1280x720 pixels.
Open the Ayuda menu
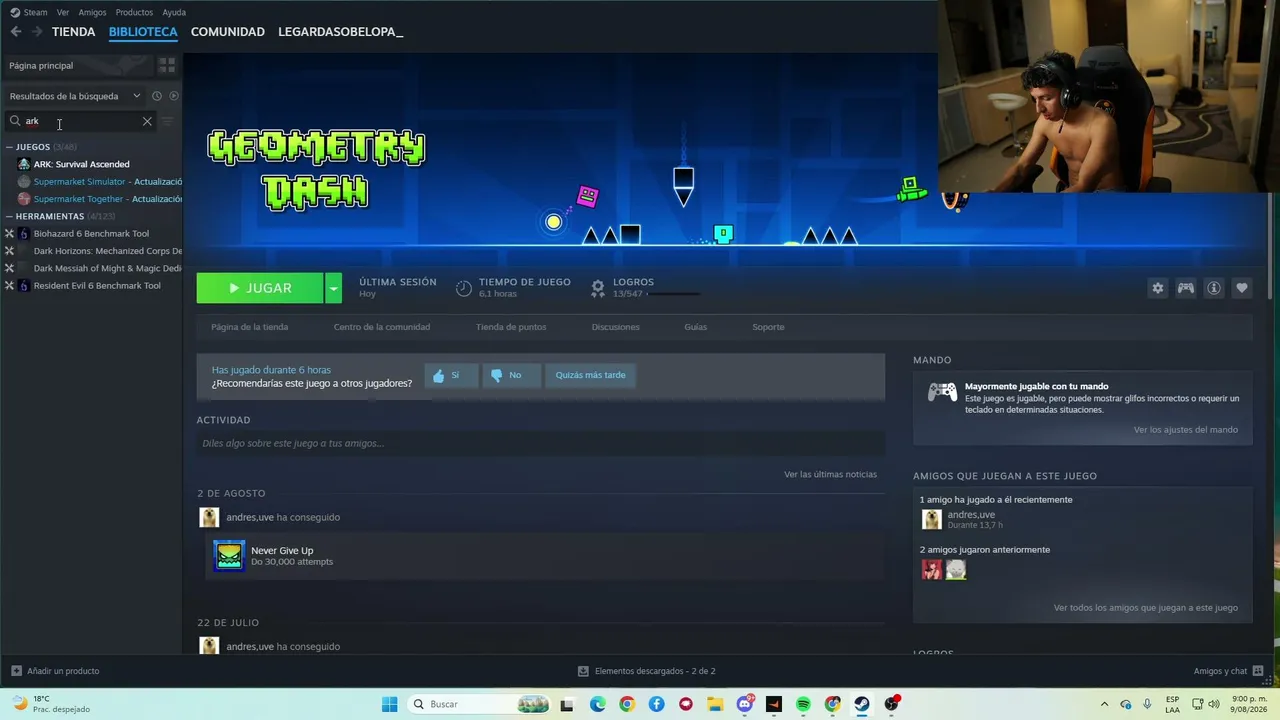174,12
